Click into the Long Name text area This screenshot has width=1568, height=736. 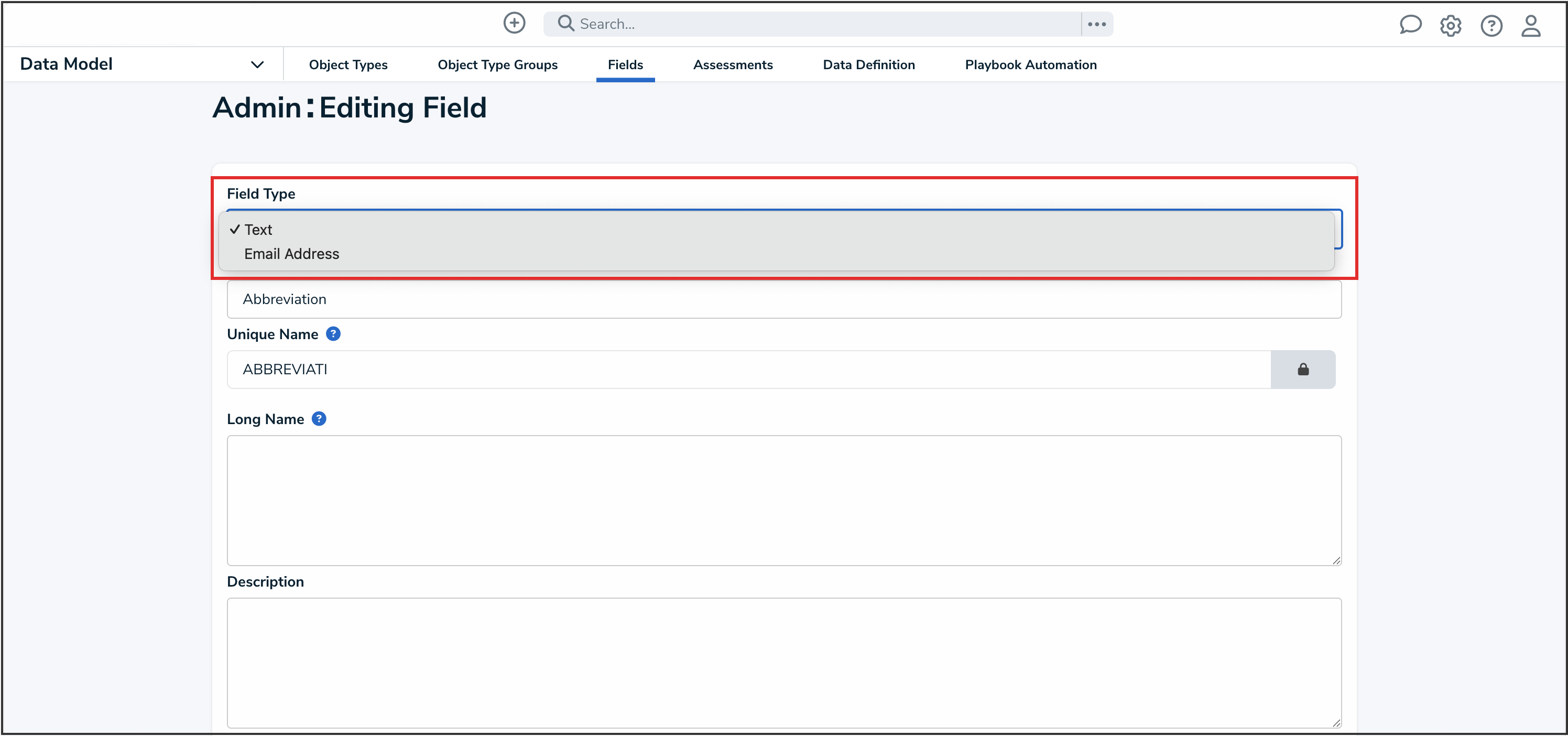(783, 500)
